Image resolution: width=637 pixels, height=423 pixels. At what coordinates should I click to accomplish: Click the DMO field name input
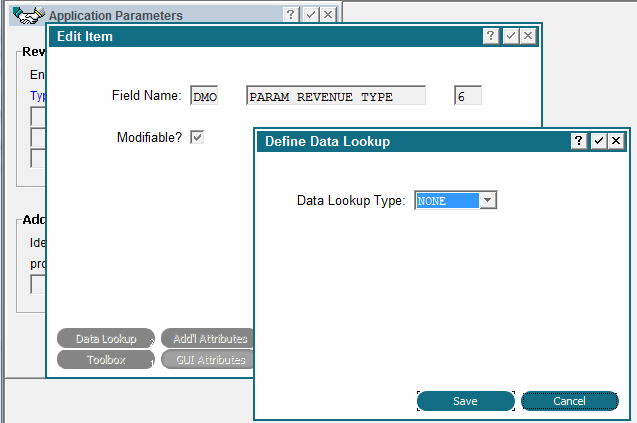pos(204,96)
